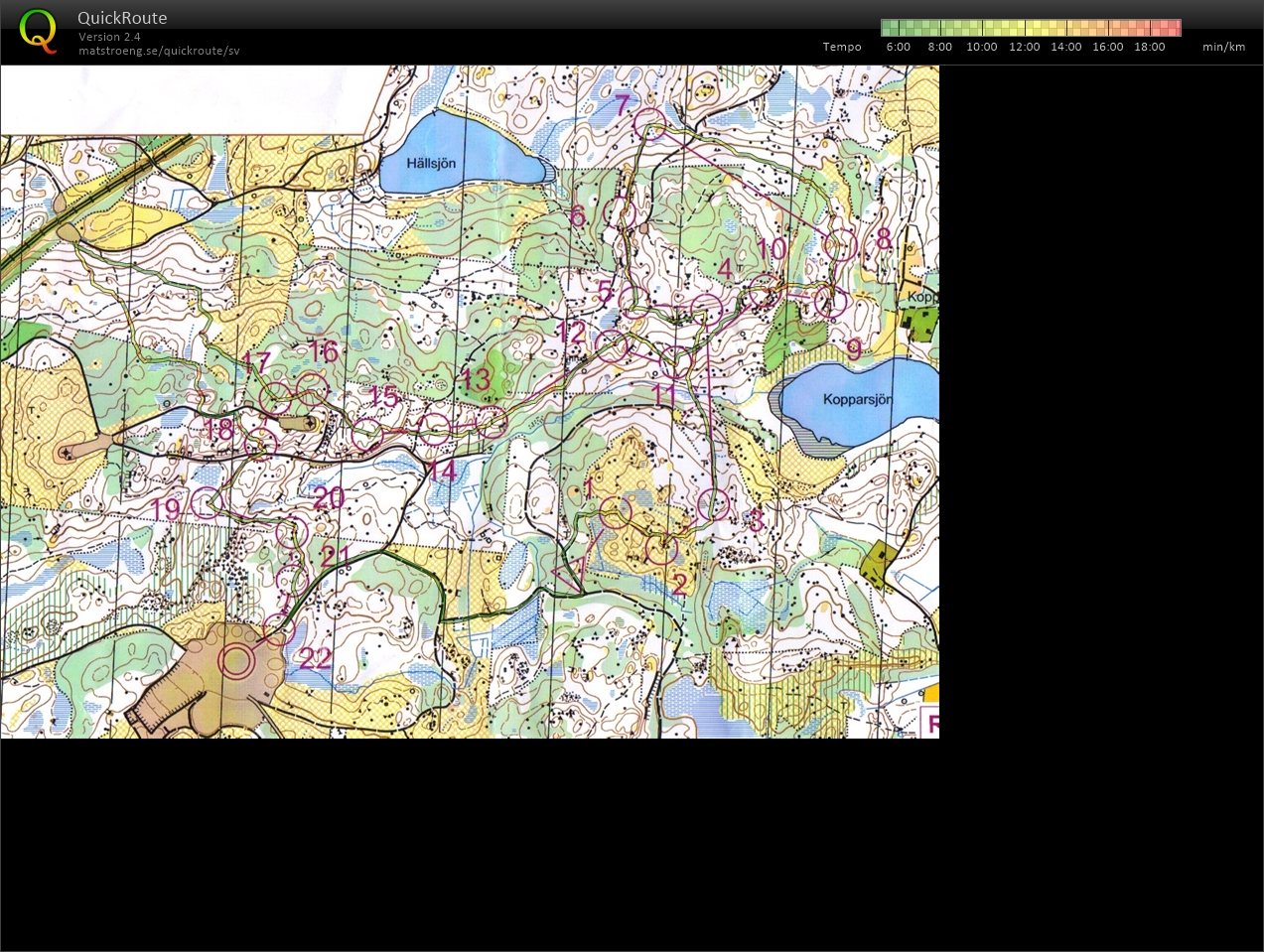Click the Hällsjön lake label
1264x952 pixels.
pos(431,162)
